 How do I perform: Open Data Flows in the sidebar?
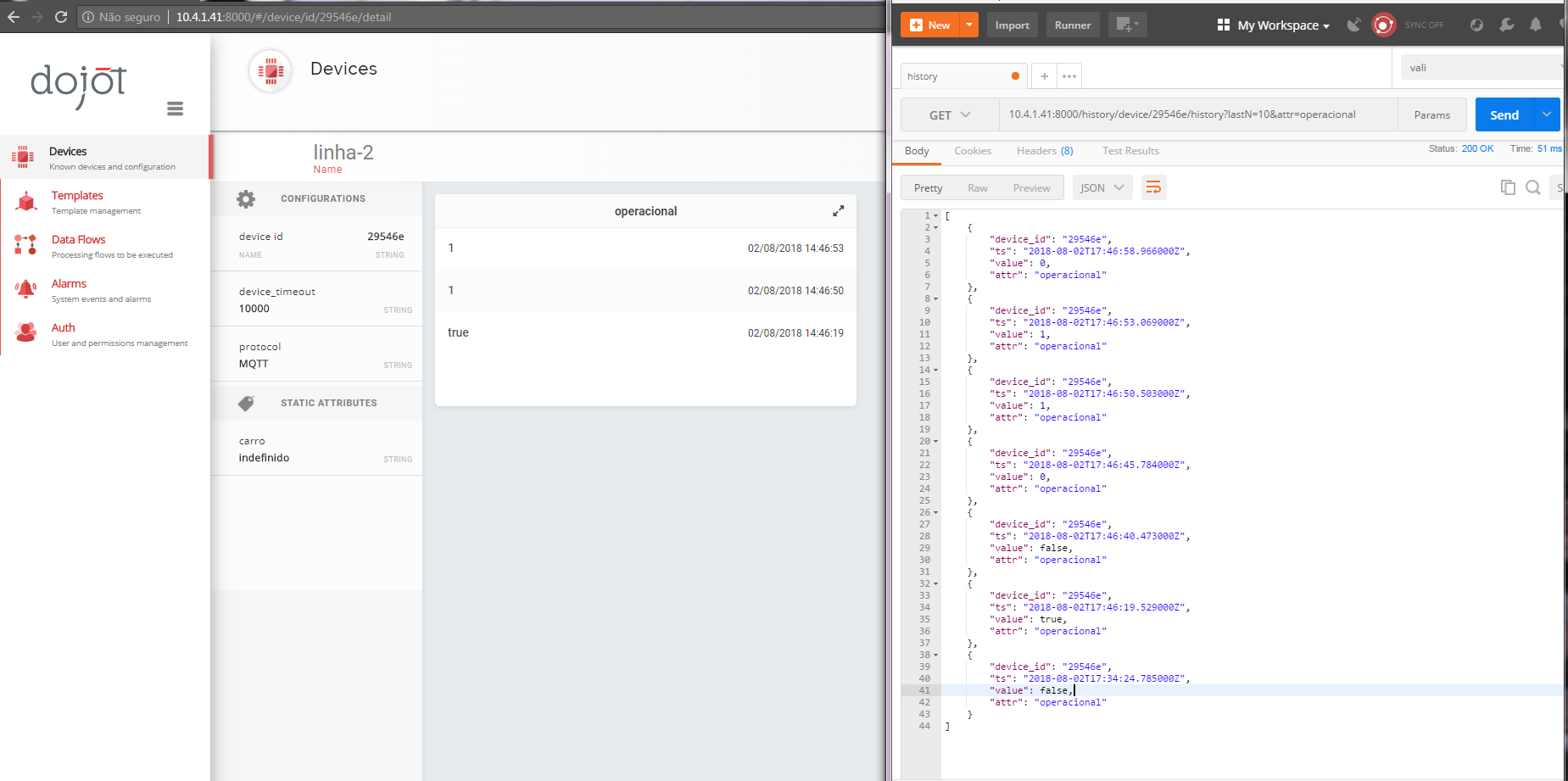[x=105, y=246]
